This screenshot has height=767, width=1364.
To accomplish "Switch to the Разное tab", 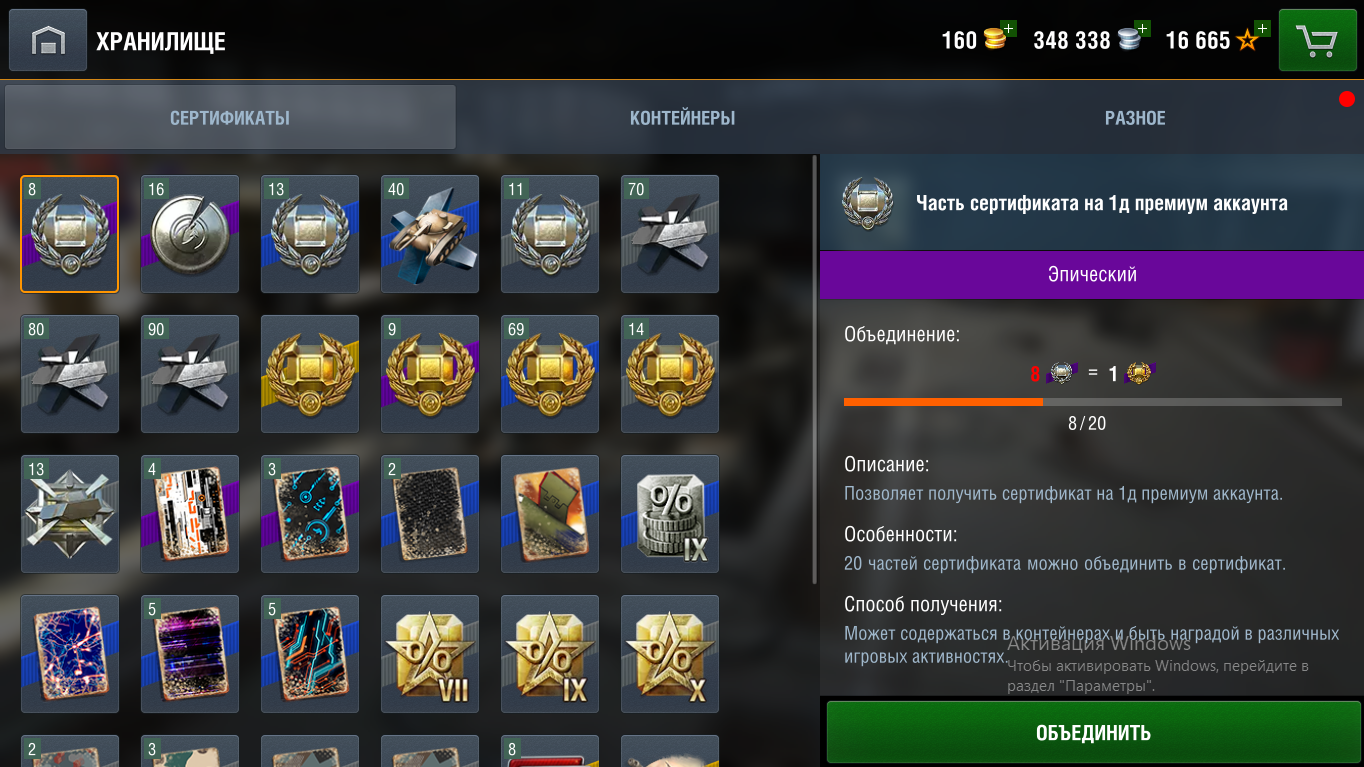I will [1135, 118].
